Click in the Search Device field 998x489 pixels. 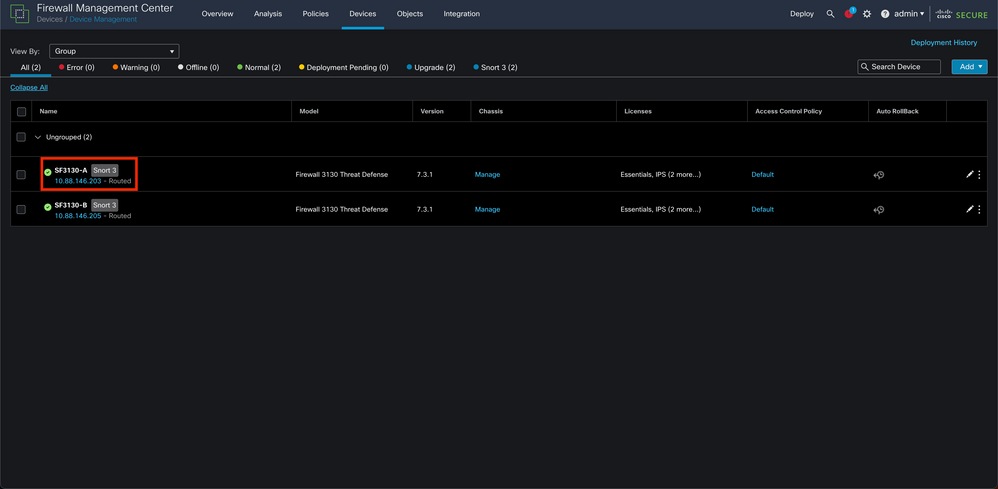point(899,67)
